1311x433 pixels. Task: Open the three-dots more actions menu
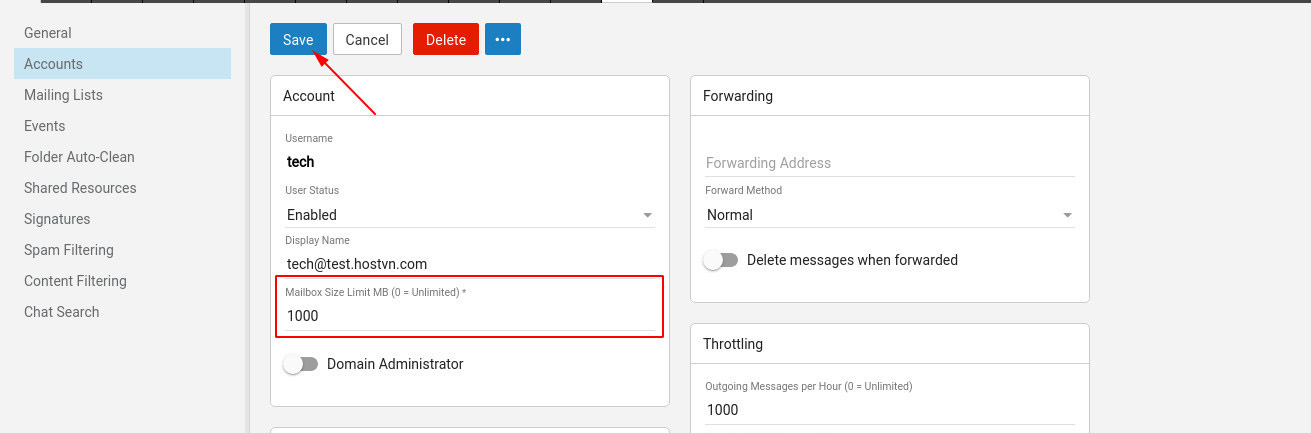click(503, 40)
